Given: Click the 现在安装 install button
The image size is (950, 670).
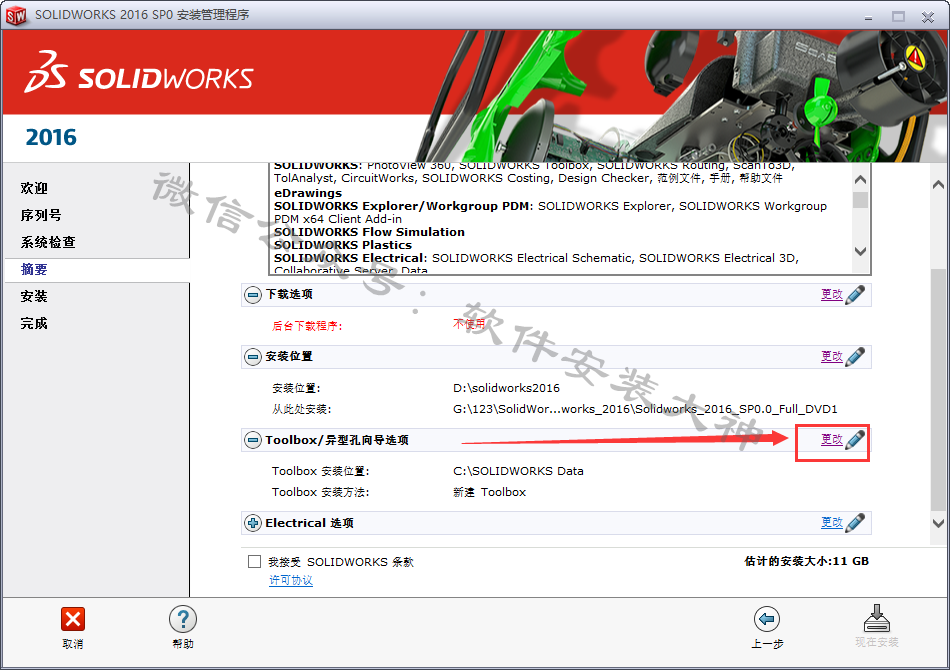Looking at the screenshot, I should pyautogui.click(x=877, y=626).
